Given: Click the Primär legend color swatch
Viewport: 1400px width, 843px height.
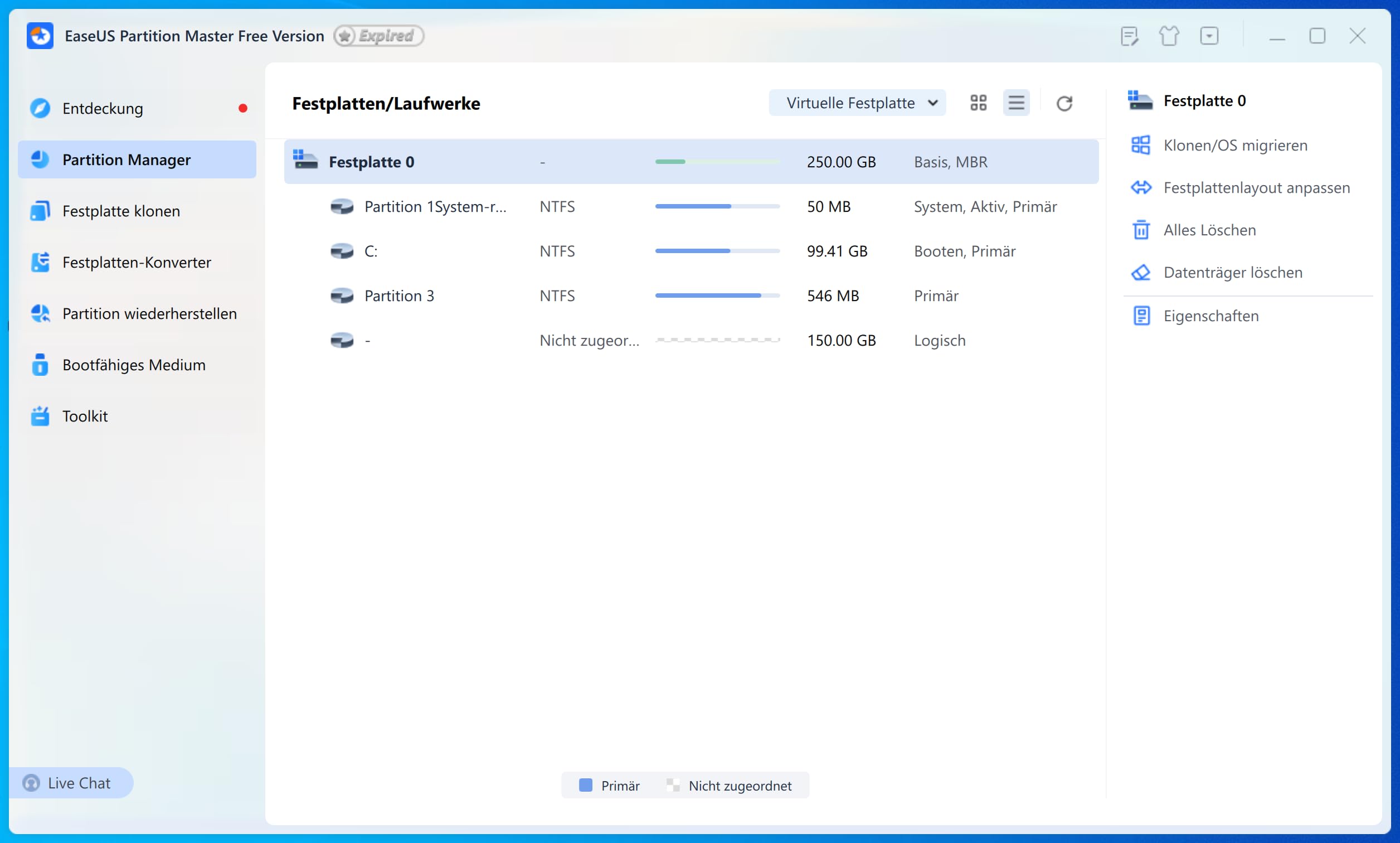Looking at the screenshot, I should 585,785.
